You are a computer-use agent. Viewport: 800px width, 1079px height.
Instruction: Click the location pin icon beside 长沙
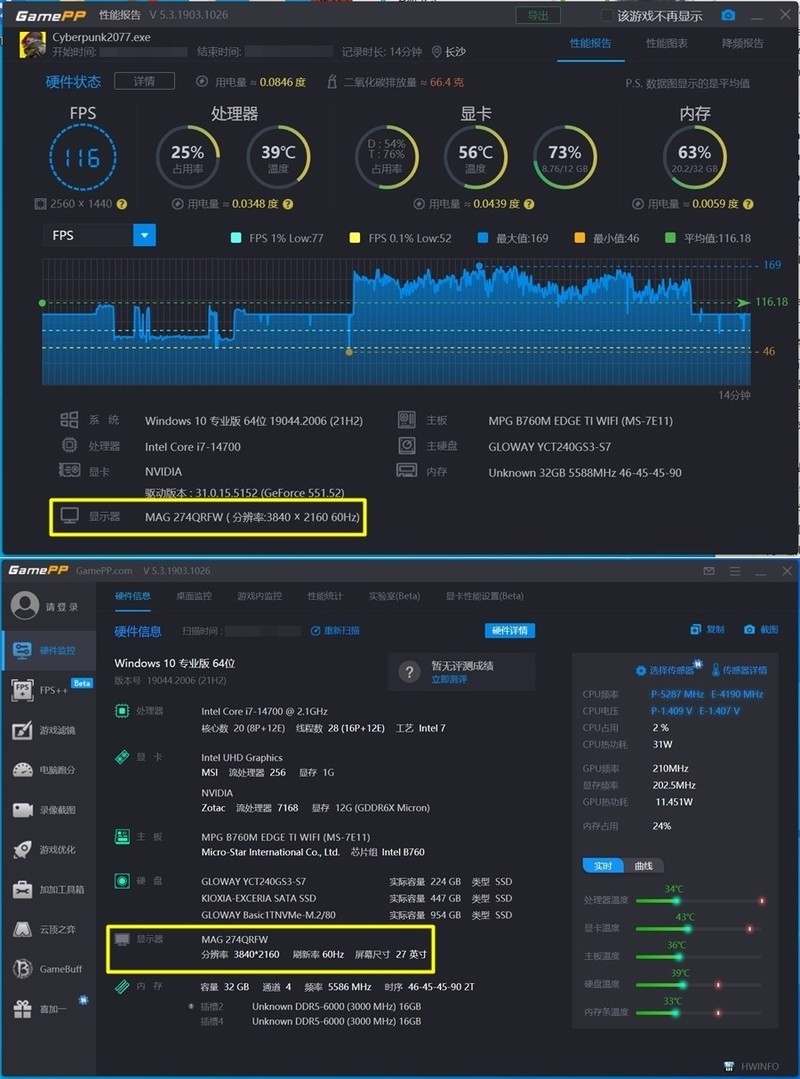coord(436,52)
